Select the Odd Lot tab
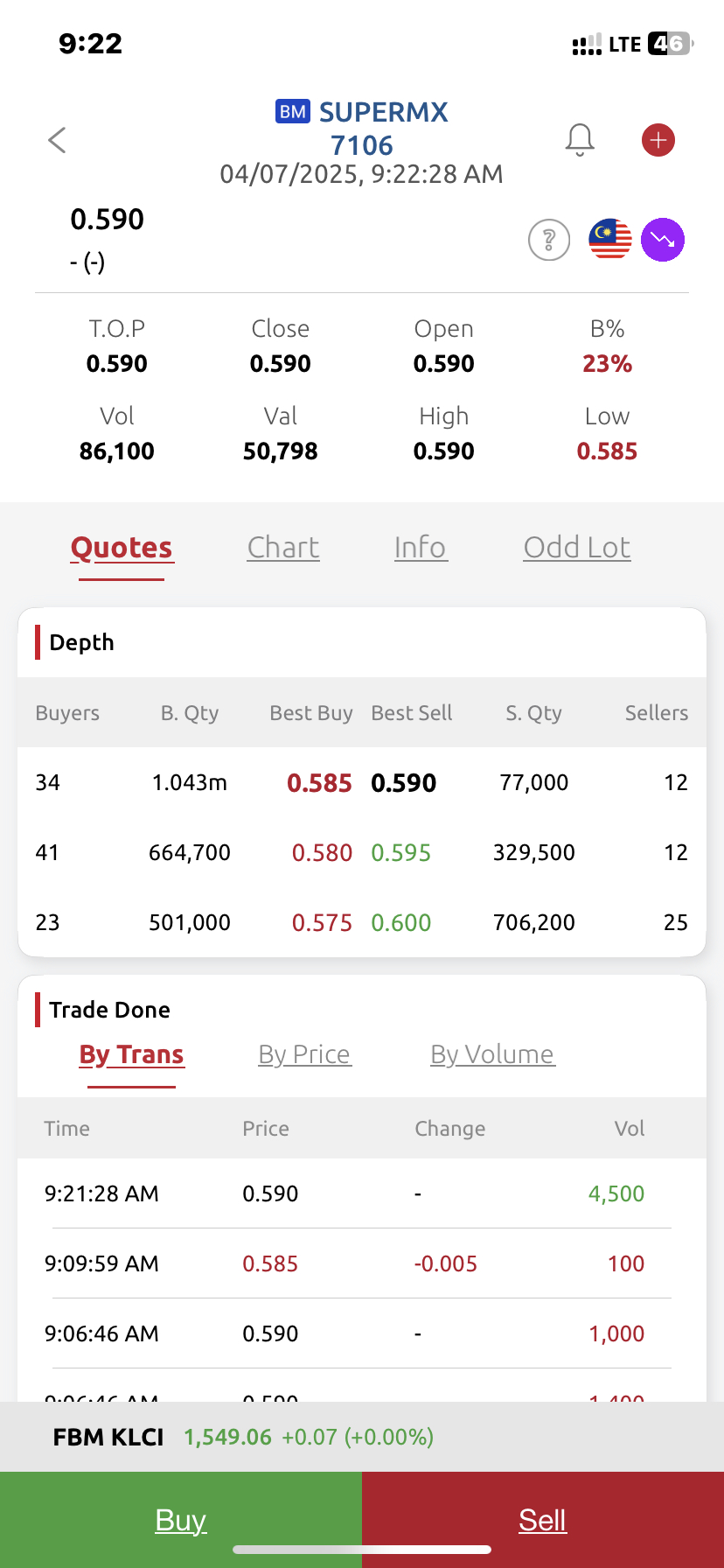 [x=577, y=548]
